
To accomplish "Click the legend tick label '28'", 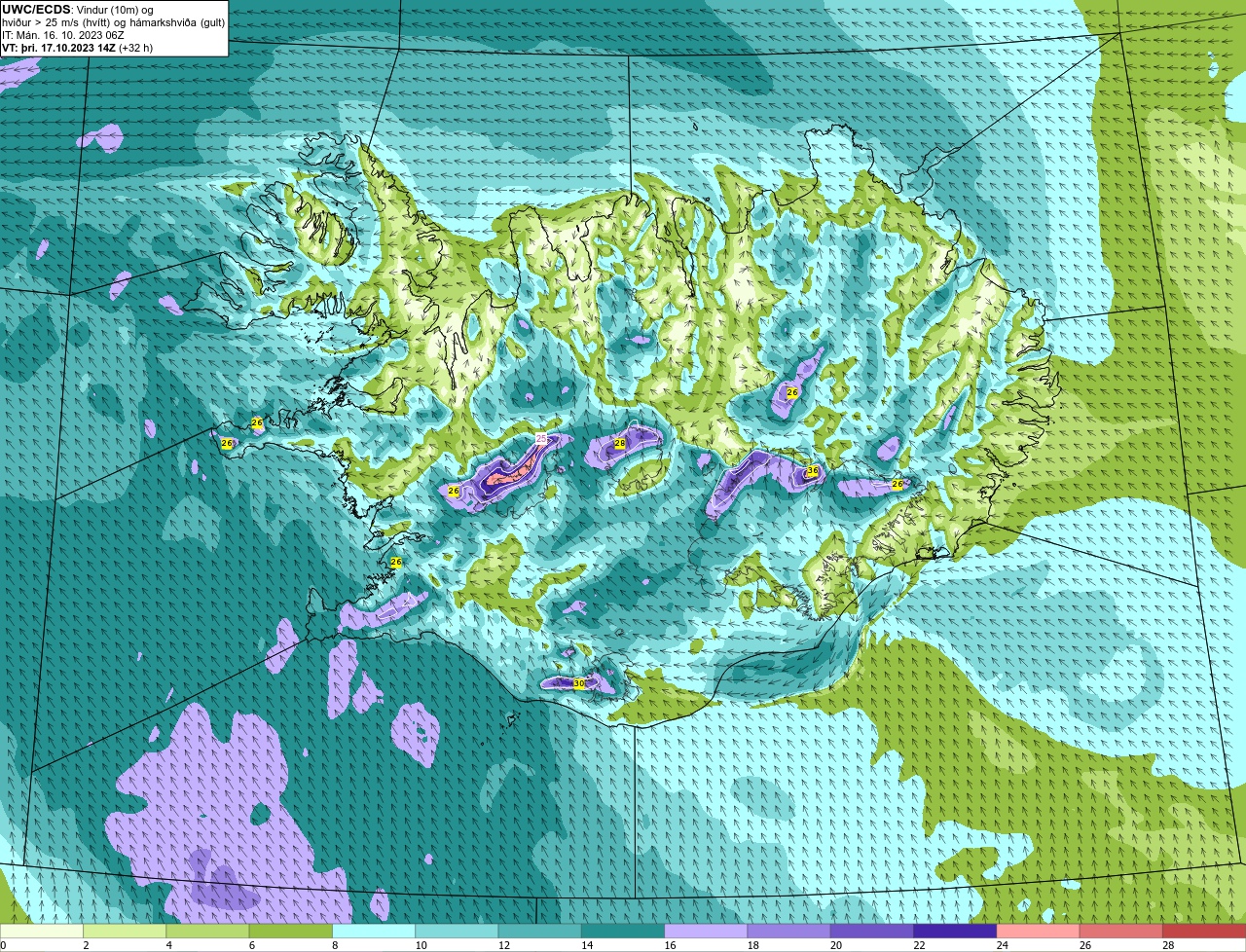I will [1168, 945].
